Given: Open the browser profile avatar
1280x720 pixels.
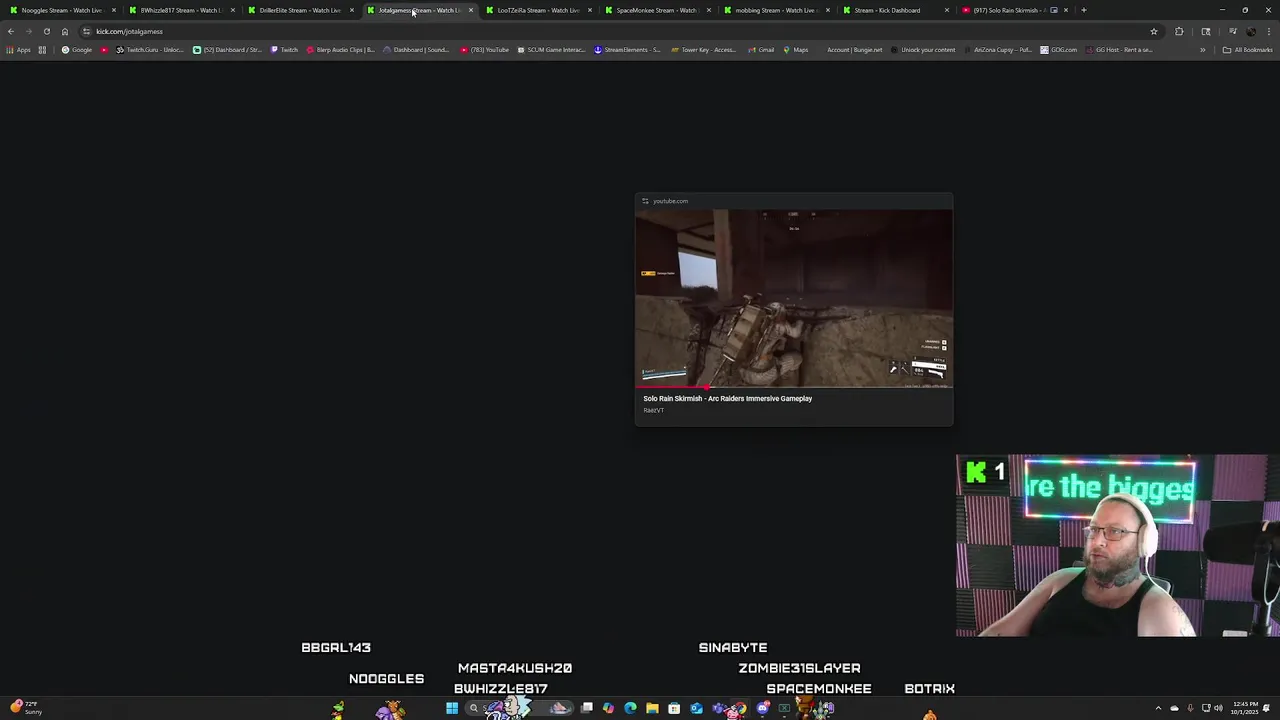Looking at the screenshot, I should coord(1251,31).
